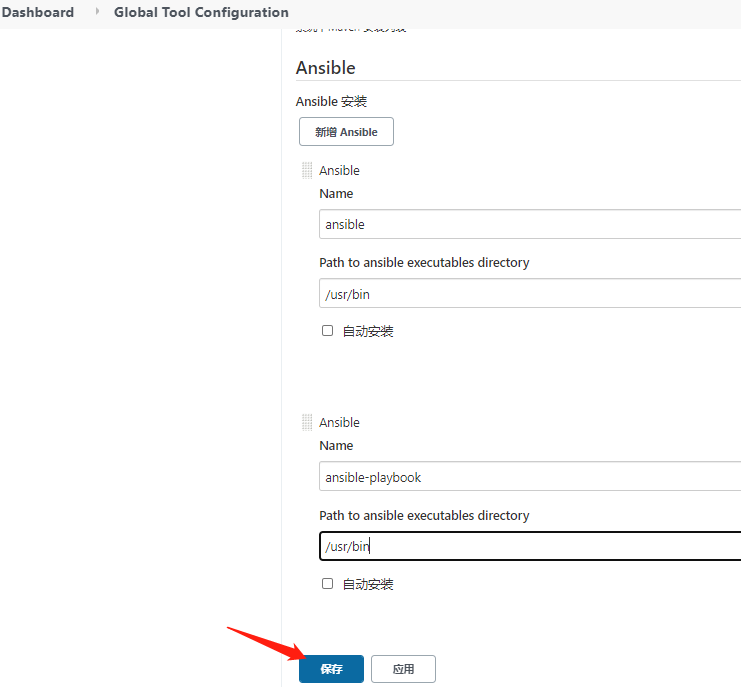Enable 自动安装 checkbox under the ansible entry
This screenshot has width=741, height=687.
point(327,331)
